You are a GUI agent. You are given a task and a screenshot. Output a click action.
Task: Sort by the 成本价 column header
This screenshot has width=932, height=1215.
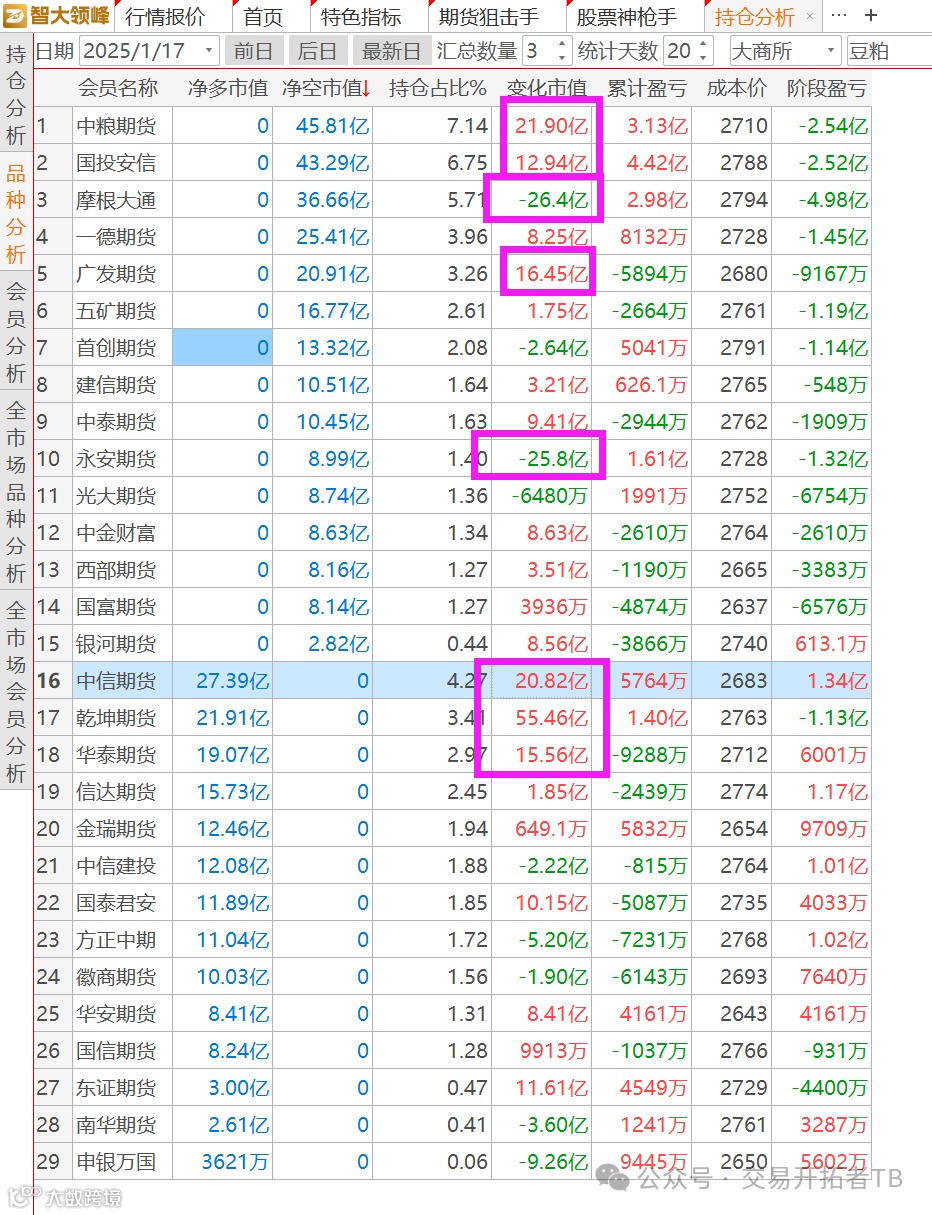tap(736, 88)
